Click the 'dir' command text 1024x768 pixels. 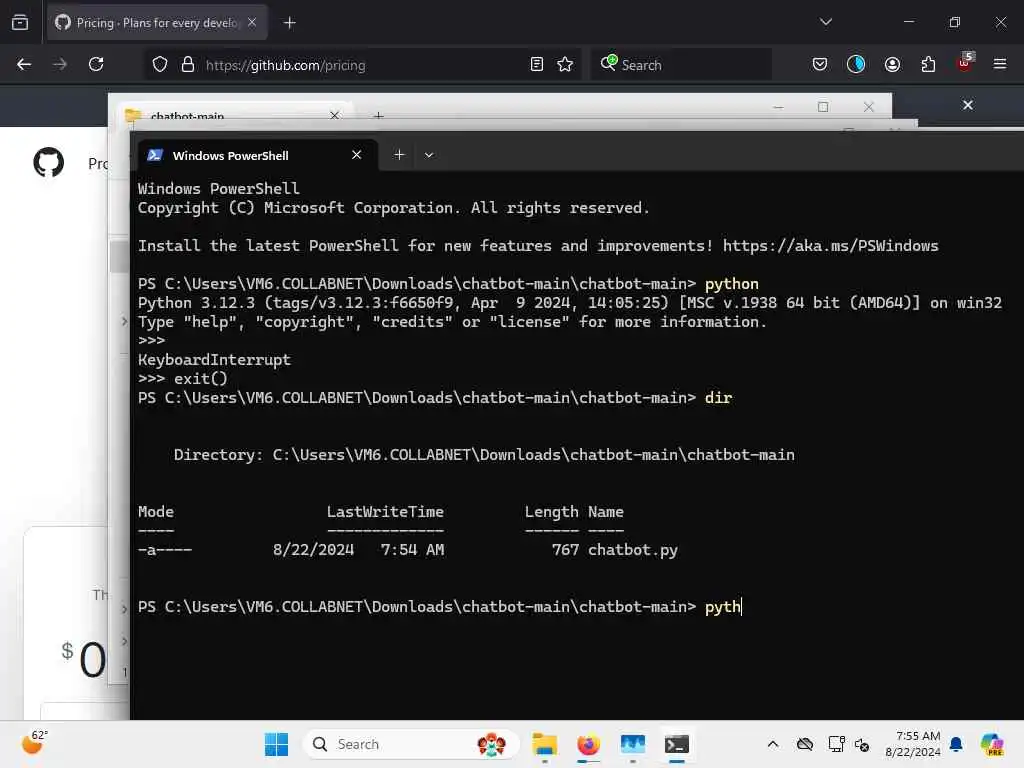[718, 398]
